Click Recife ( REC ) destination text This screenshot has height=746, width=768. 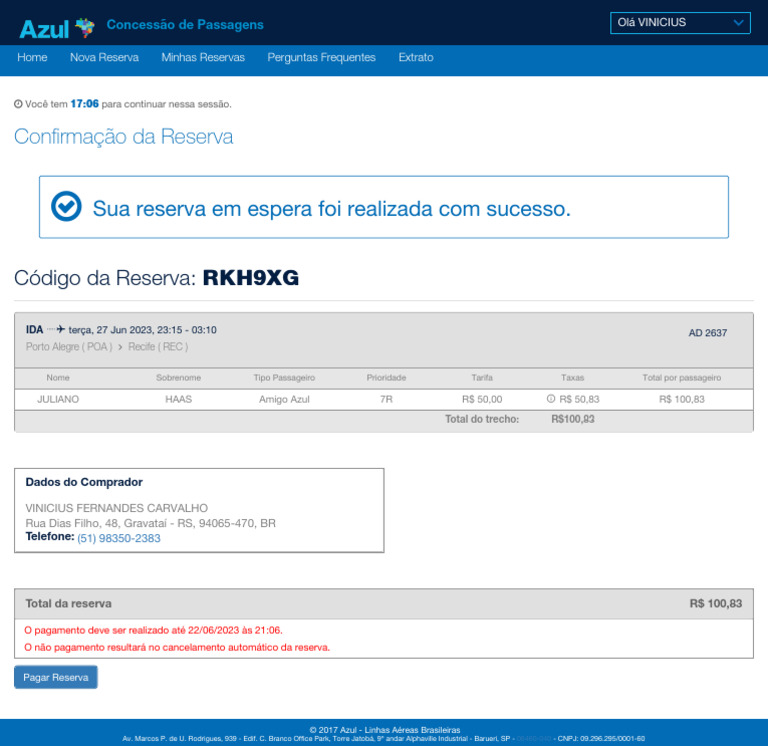pyautogui.click(x=158, y=347)
